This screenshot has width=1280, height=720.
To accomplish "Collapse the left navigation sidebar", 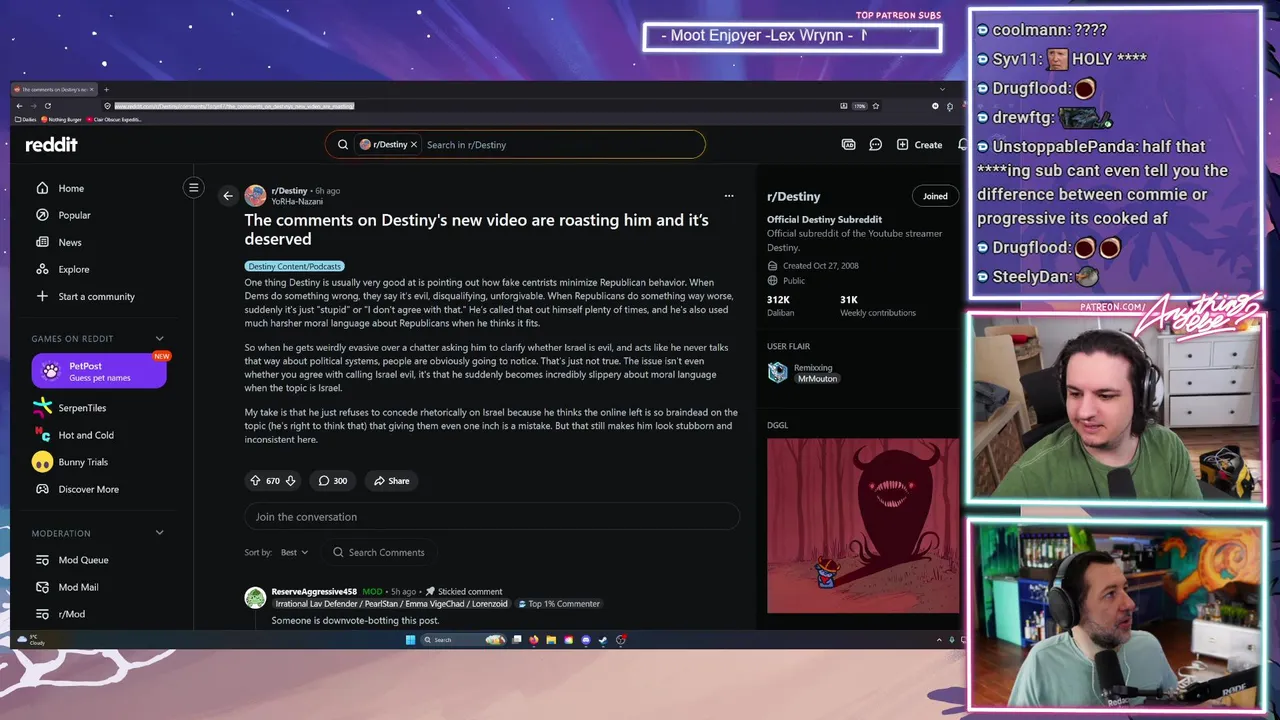I will [x=194, y=187].
